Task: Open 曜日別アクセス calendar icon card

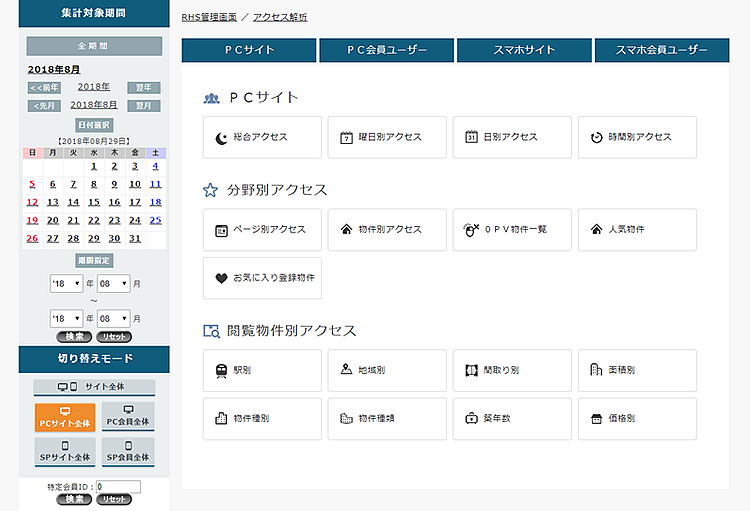Action: click(387, 137)
